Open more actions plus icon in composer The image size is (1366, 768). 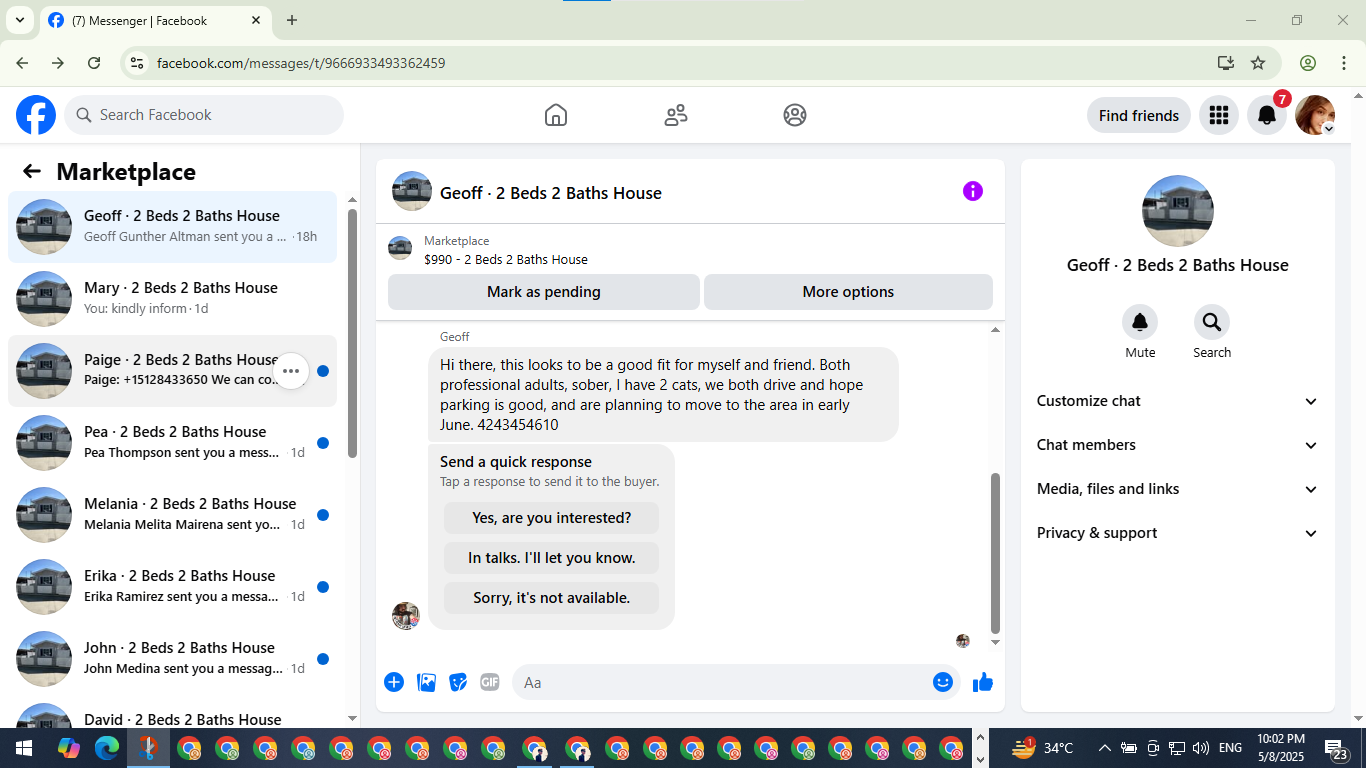point(394,682)
